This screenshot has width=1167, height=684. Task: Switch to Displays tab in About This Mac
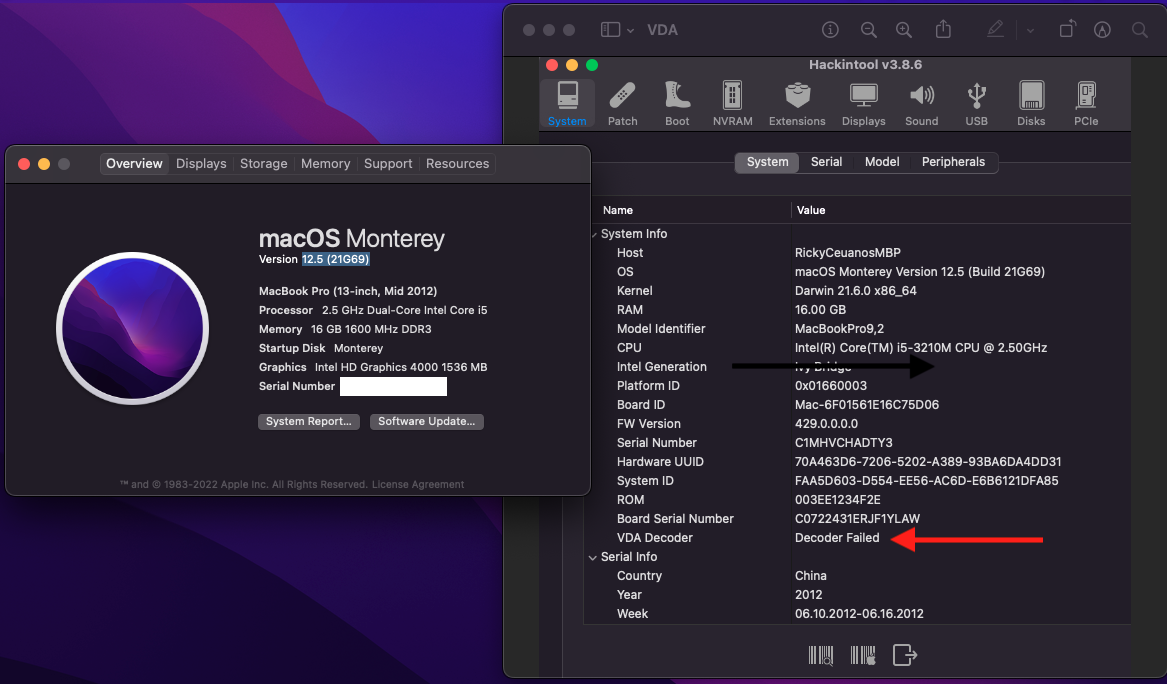201,164
